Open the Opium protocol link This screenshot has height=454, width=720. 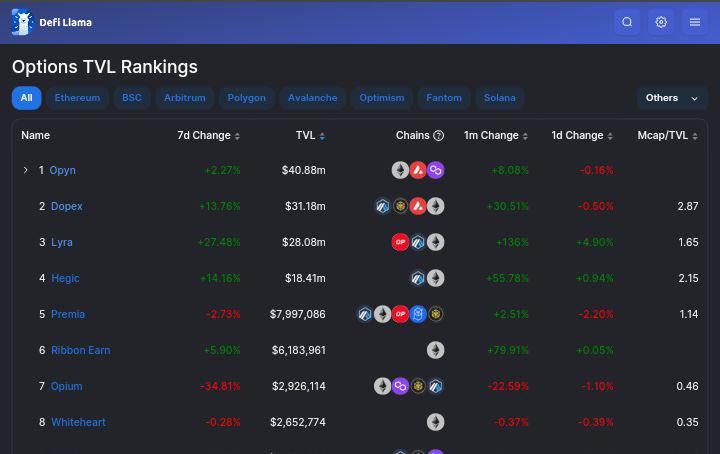tap(67, 386)
